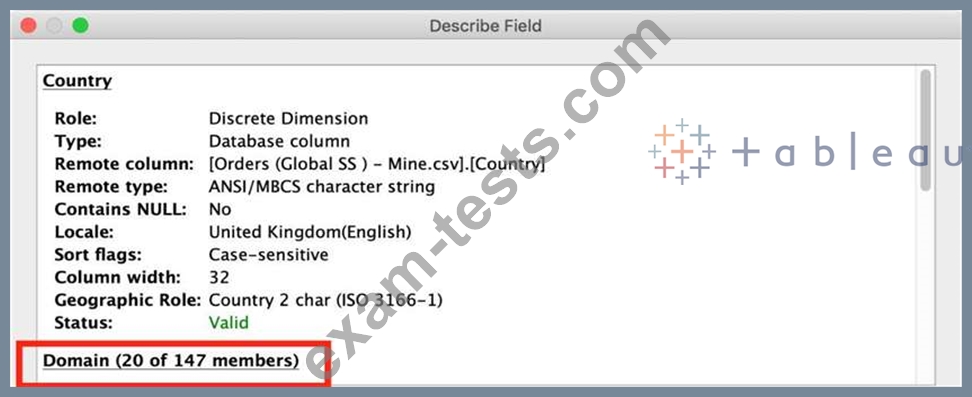972x397 pixels.
Task: Click the Contains NULL value 'No'
Action: coord(220,209)
